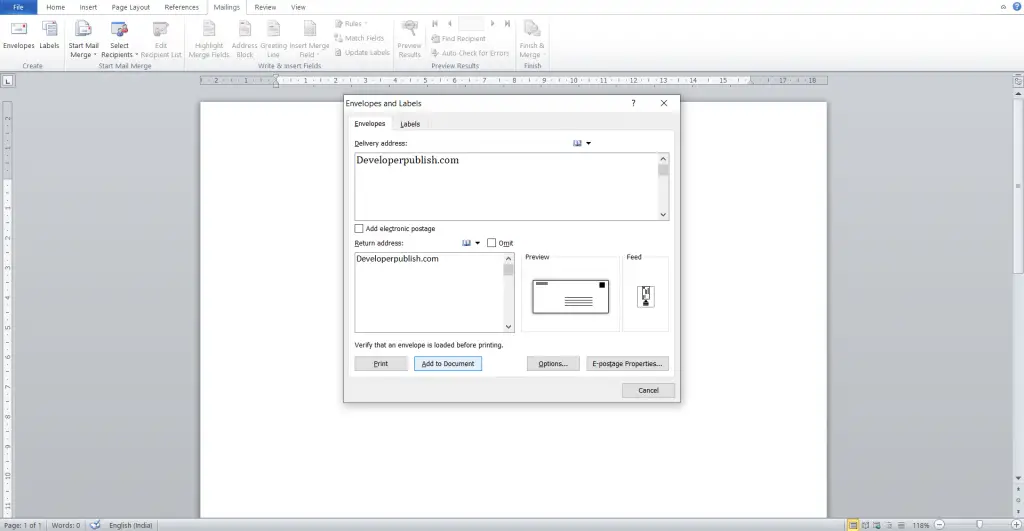Minimize the ribbon with caret icon
This screenshot has height=531, width=1024.
point(1003,7)
